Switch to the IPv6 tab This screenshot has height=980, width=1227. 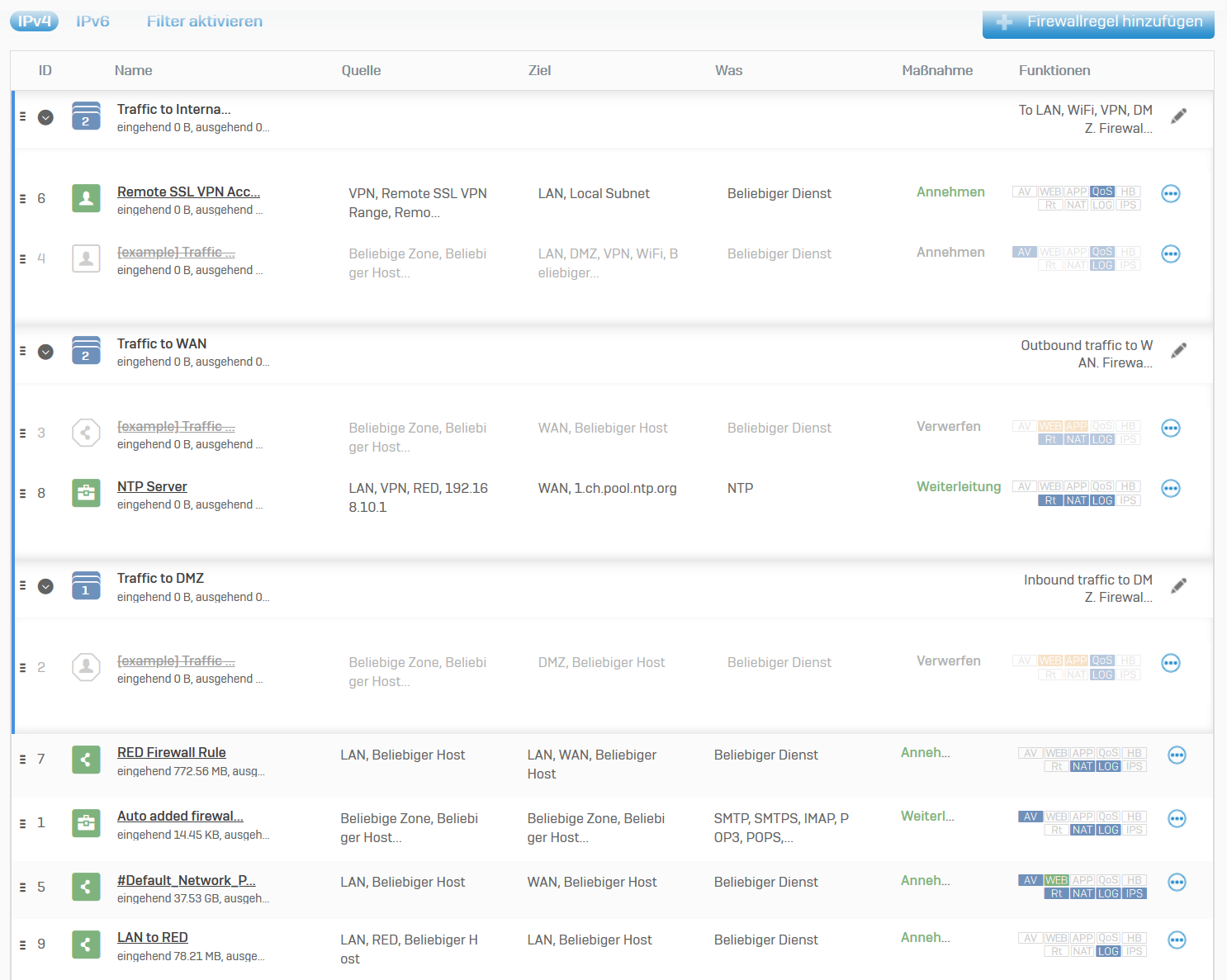[x=92, y=21]
